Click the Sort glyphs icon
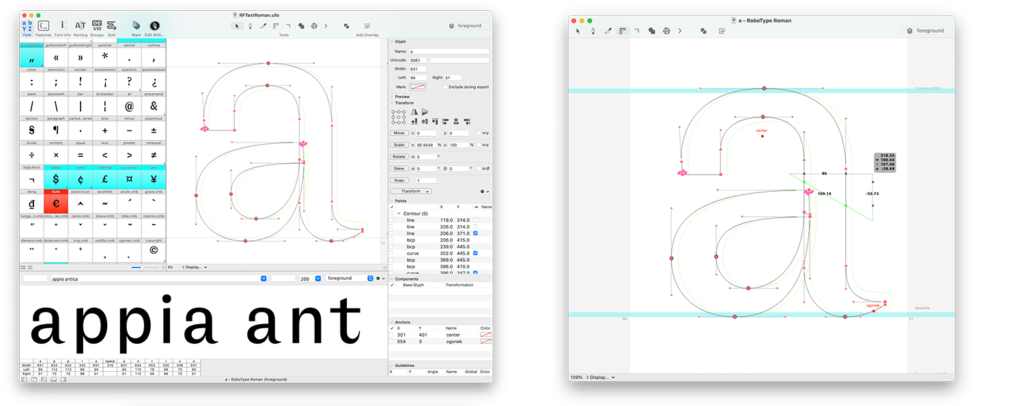This screenshot has height=406, width=1024. click(x=112, y=27)
